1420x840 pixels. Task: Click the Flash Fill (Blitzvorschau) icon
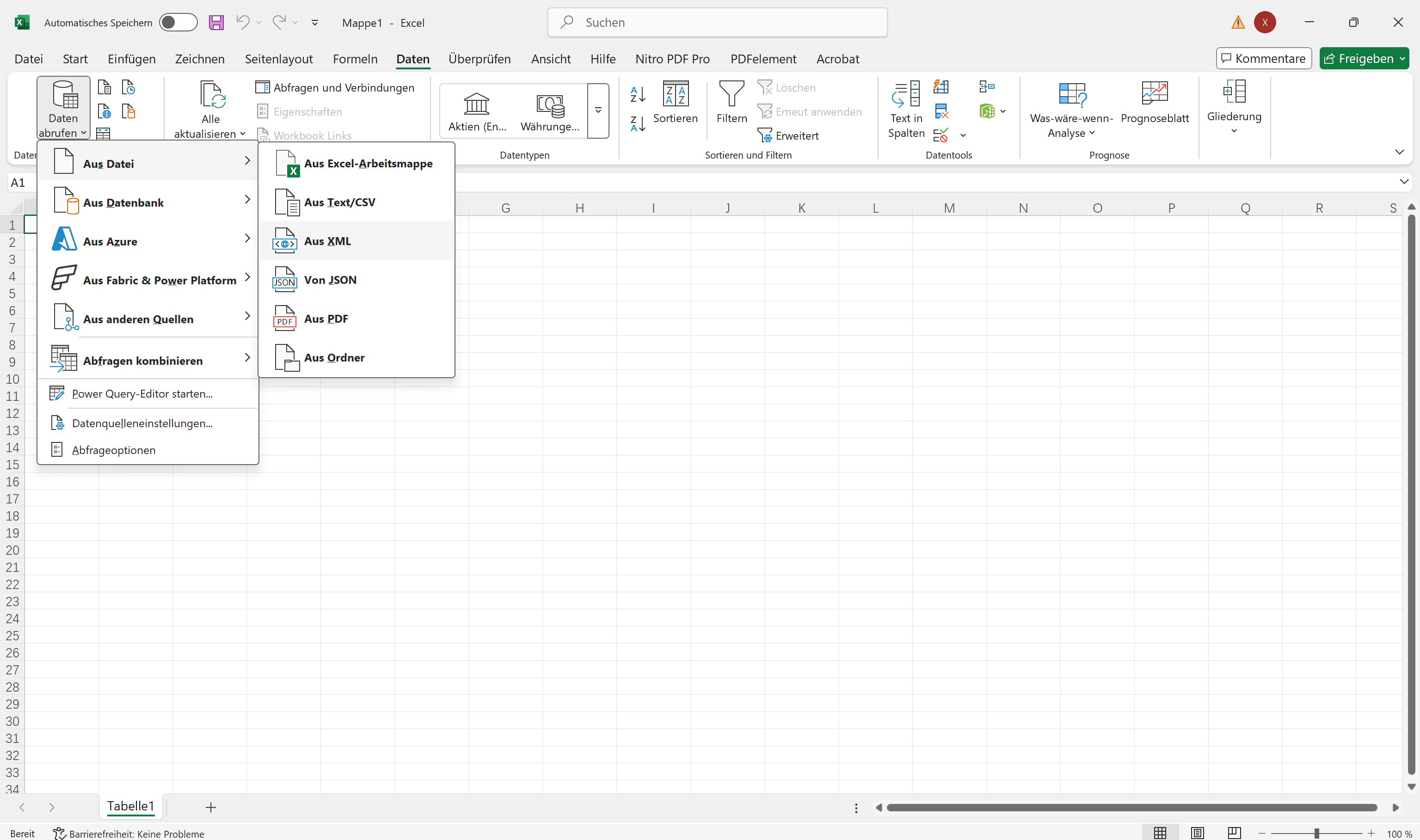[x=941, y=86]
